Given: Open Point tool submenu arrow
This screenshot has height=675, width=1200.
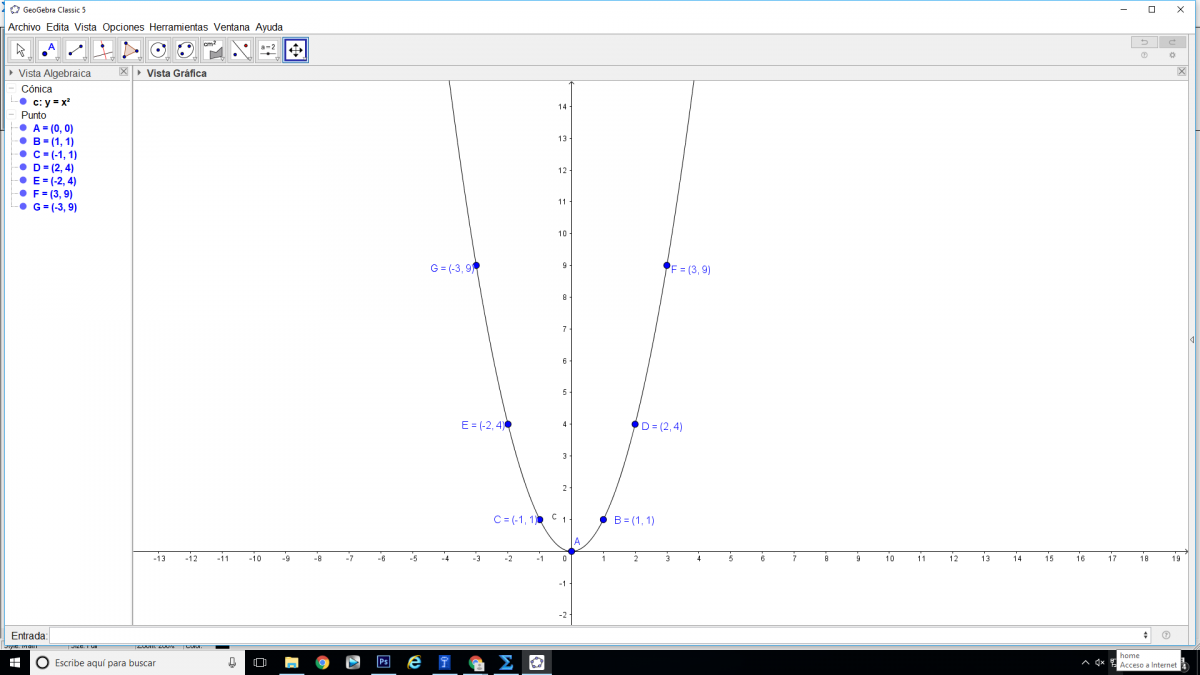Looking at the screenshot, I should (x=57, y=59).
